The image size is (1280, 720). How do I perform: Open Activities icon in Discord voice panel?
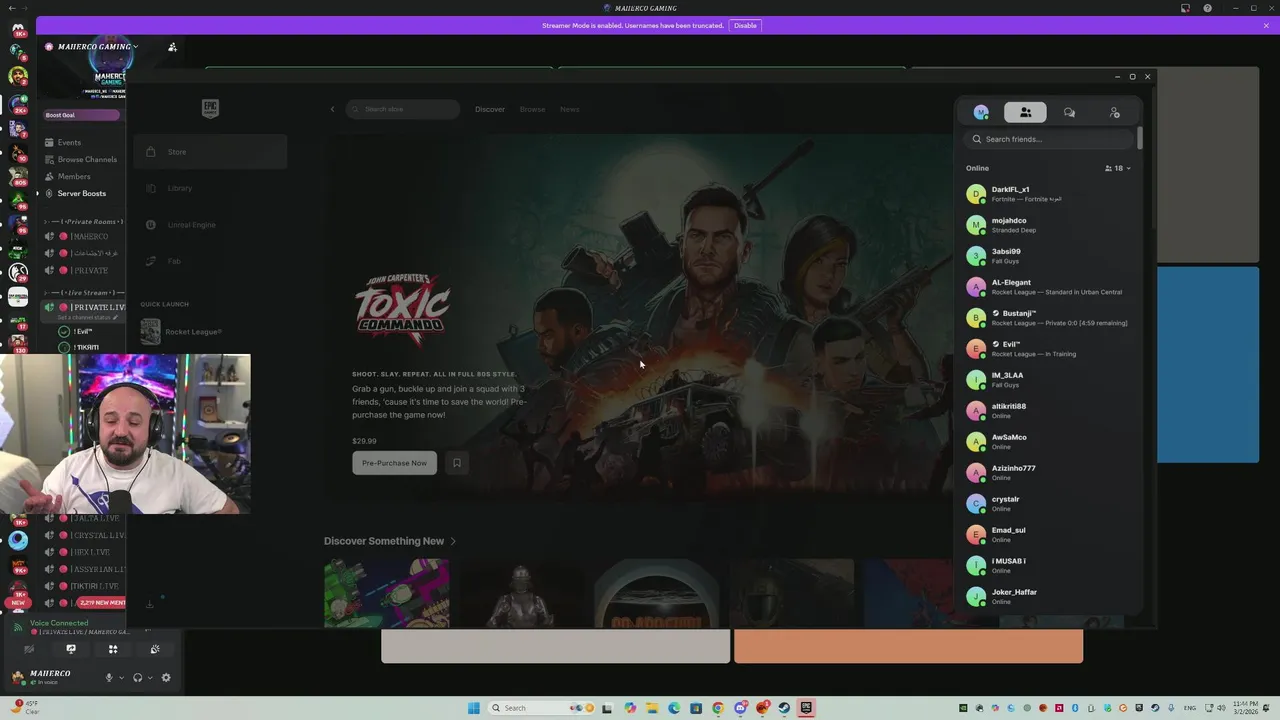pos(113,650)
